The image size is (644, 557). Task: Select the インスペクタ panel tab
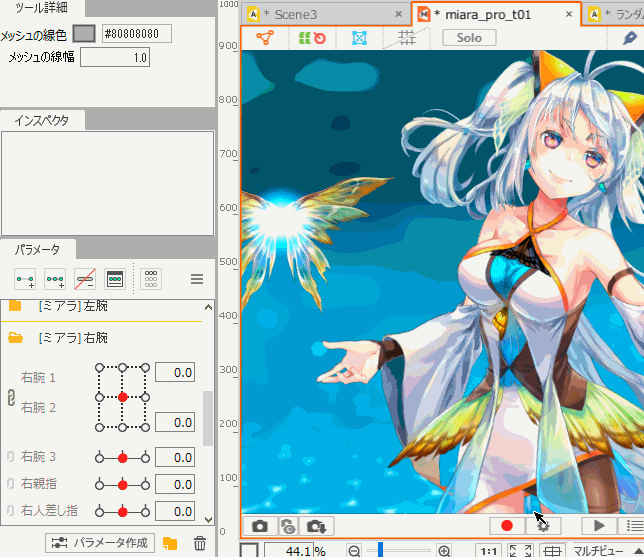coord(42,120)
